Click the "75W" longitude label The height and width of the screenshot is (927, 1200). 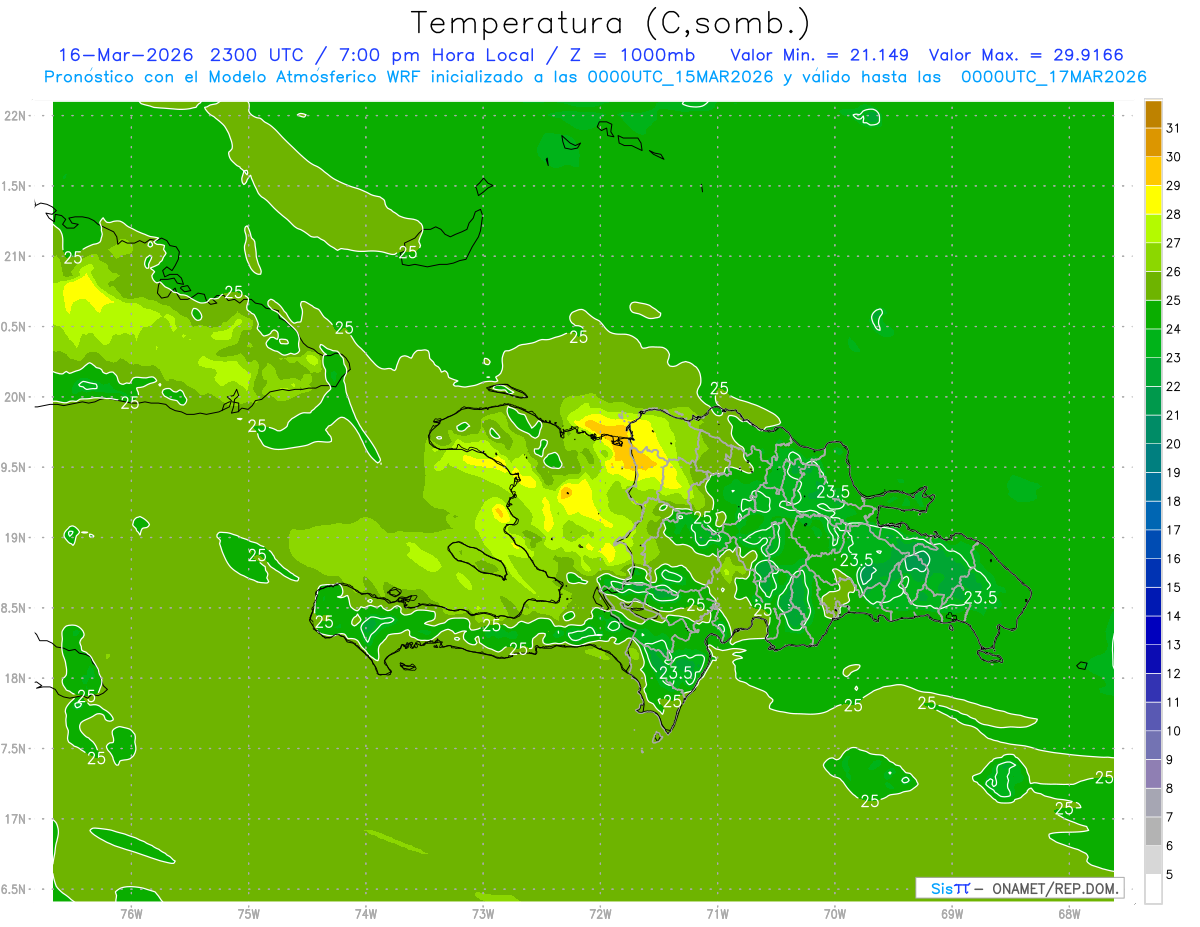click(x=249, y=913)
